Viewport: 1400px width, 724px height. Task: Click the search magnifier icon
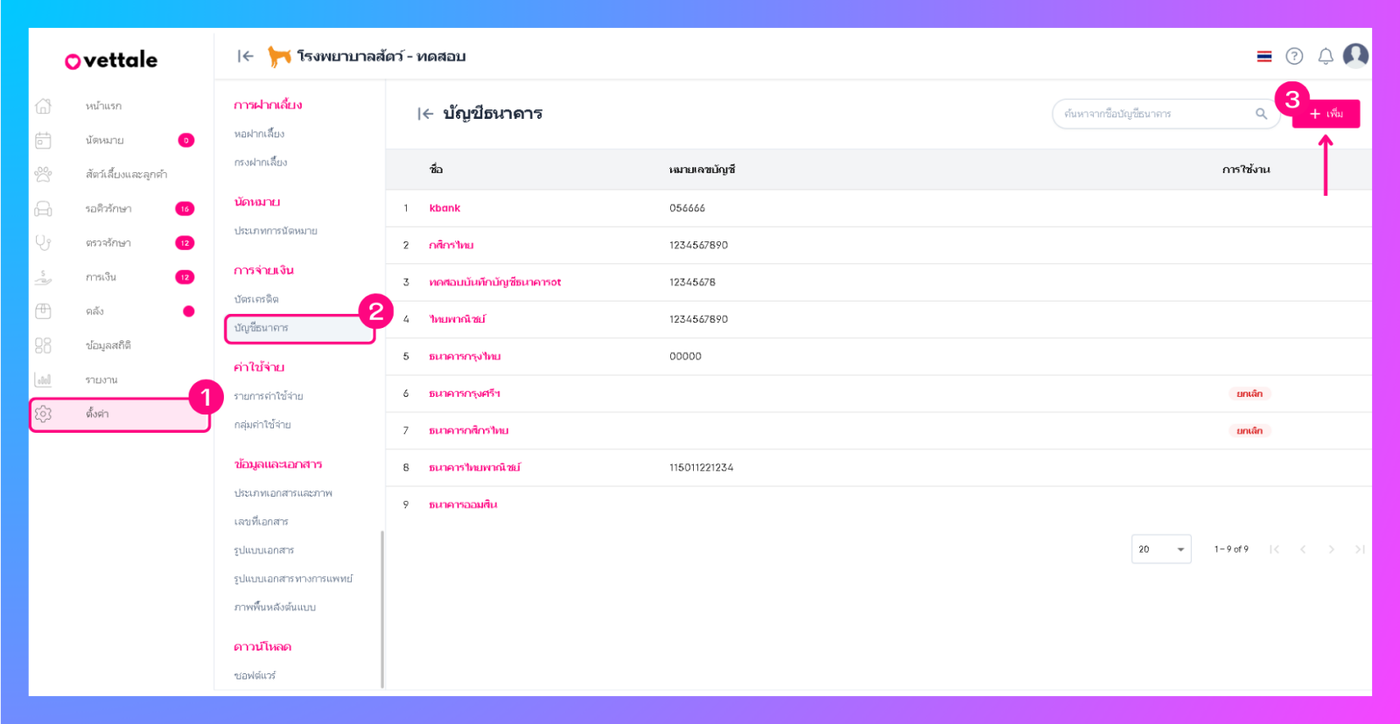point(1261,114)
